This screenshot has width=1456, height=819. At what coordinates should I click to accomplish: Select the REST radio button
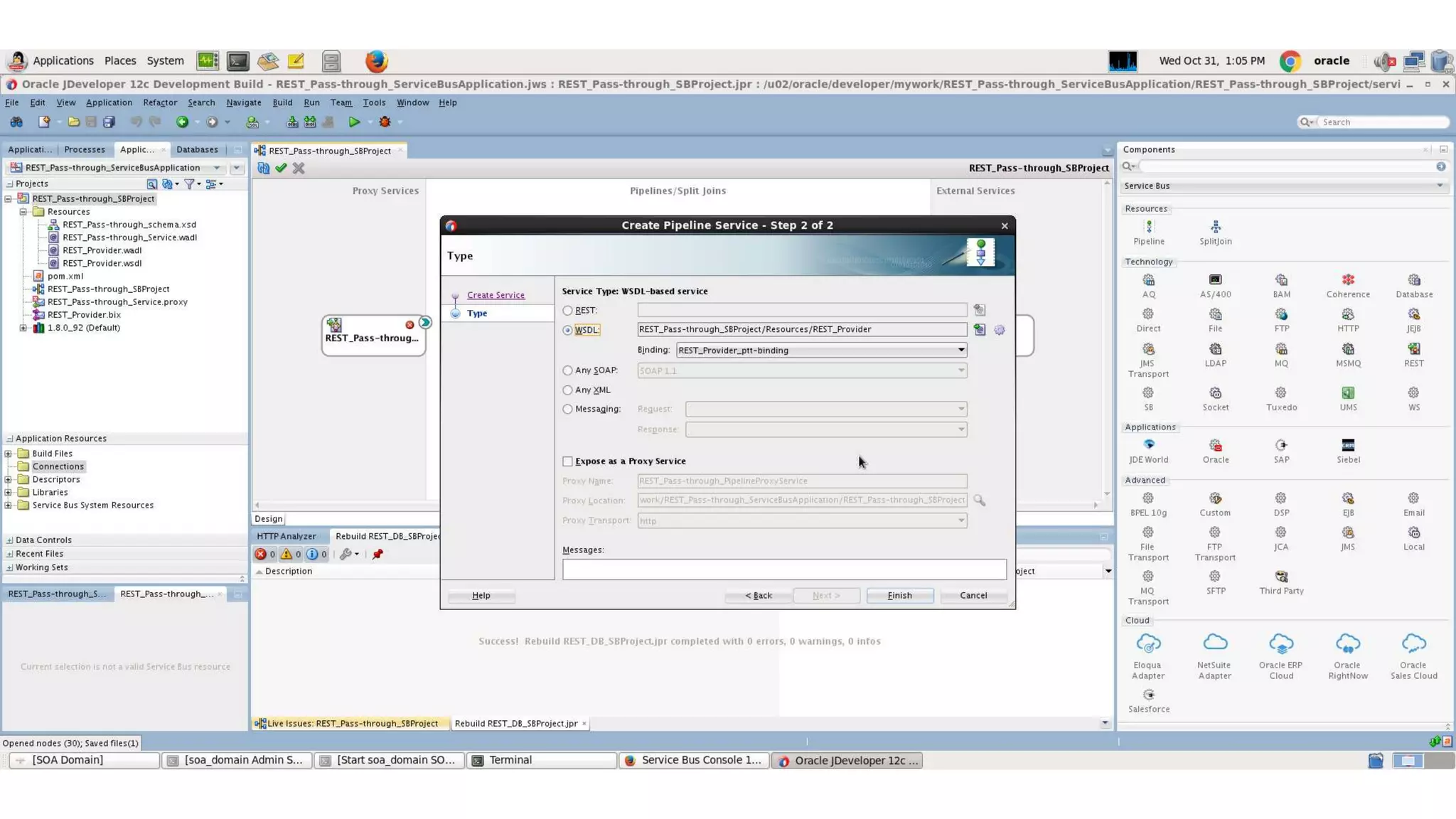coord(567,311)
